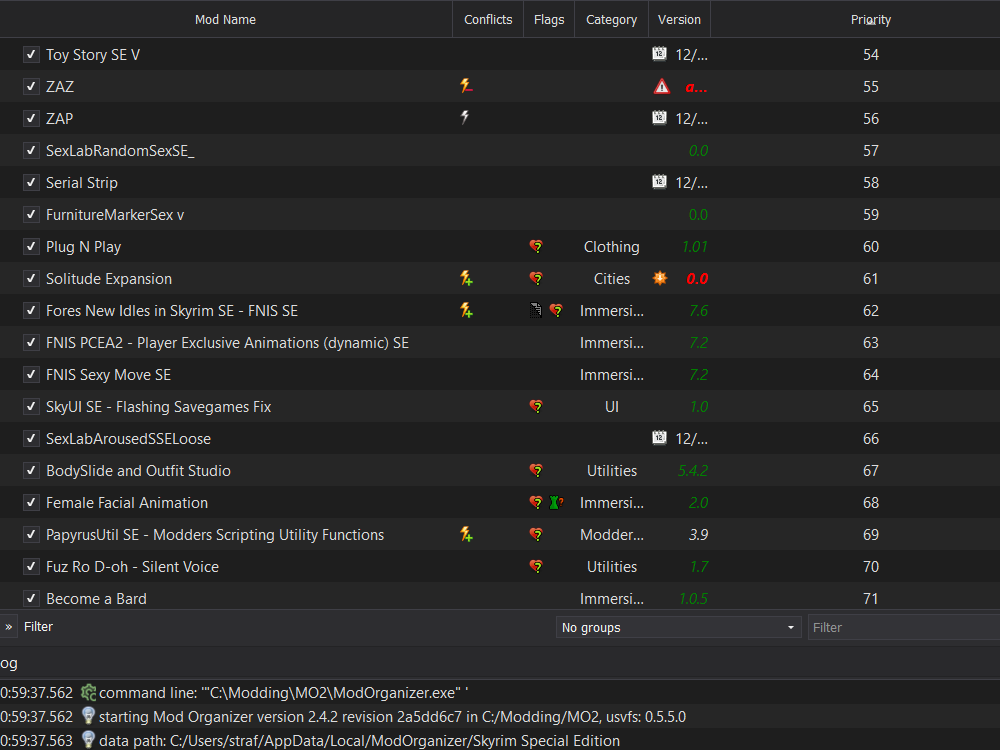Click the Female Facial Animation green tracked flag
The image size is (1000, 750).
pyautogui.click(x=556, y=502)
